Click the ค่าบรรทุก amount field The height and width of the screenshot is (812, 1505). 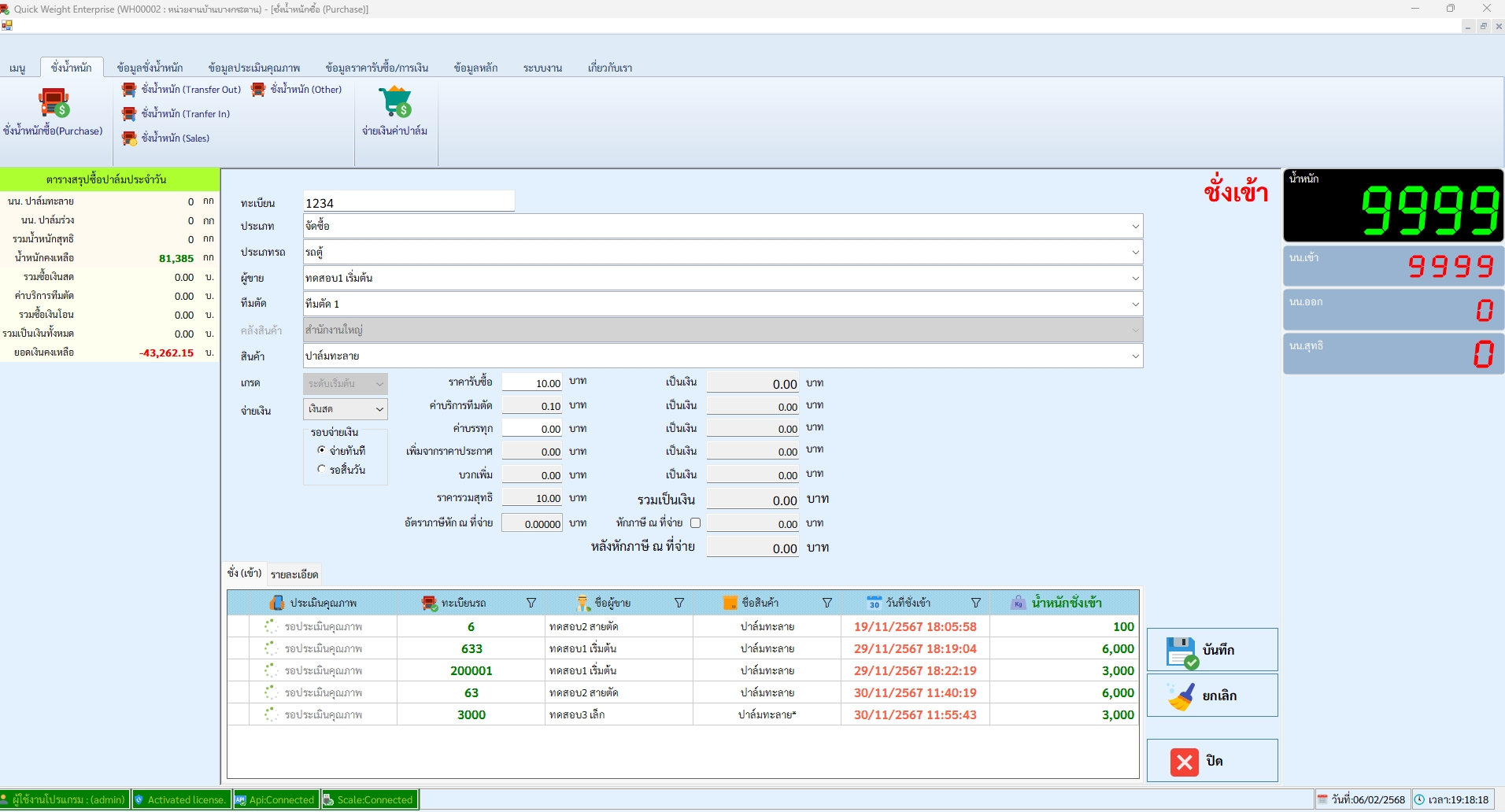coord(532,429)
